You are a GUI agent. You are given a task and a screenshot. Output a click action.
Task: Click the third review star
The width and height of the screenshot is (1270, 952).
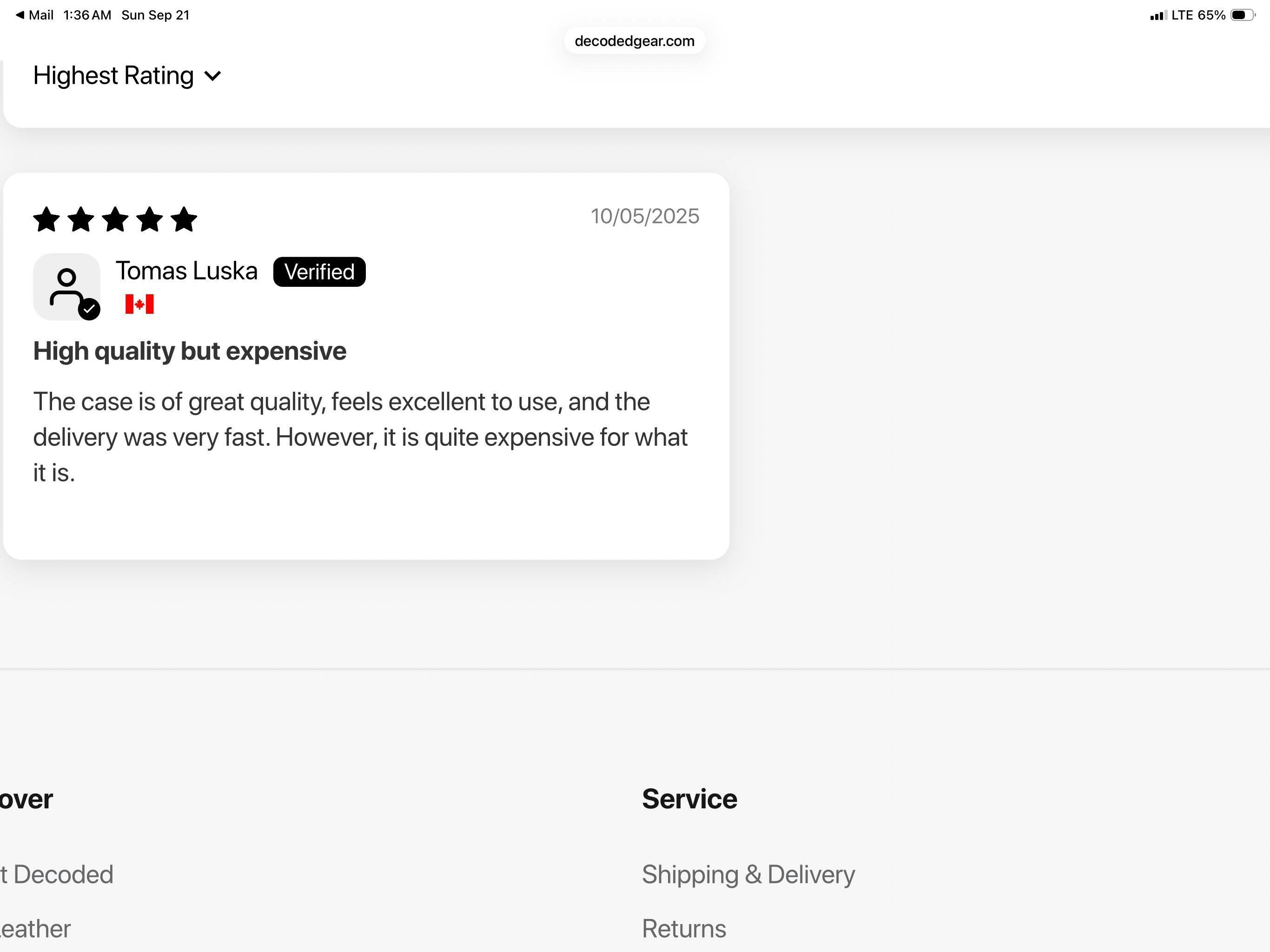pos(115,219)
